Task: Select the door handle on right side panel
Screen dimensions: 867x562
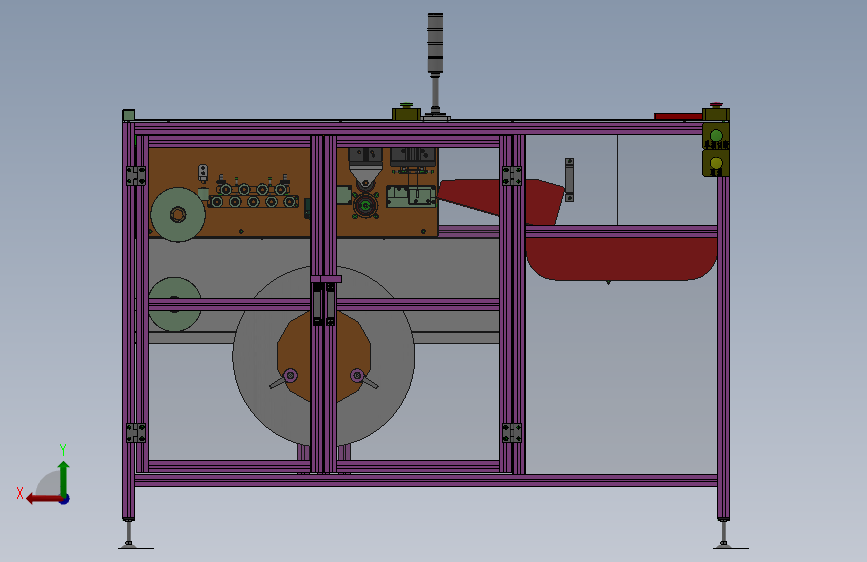Action: 569,180
